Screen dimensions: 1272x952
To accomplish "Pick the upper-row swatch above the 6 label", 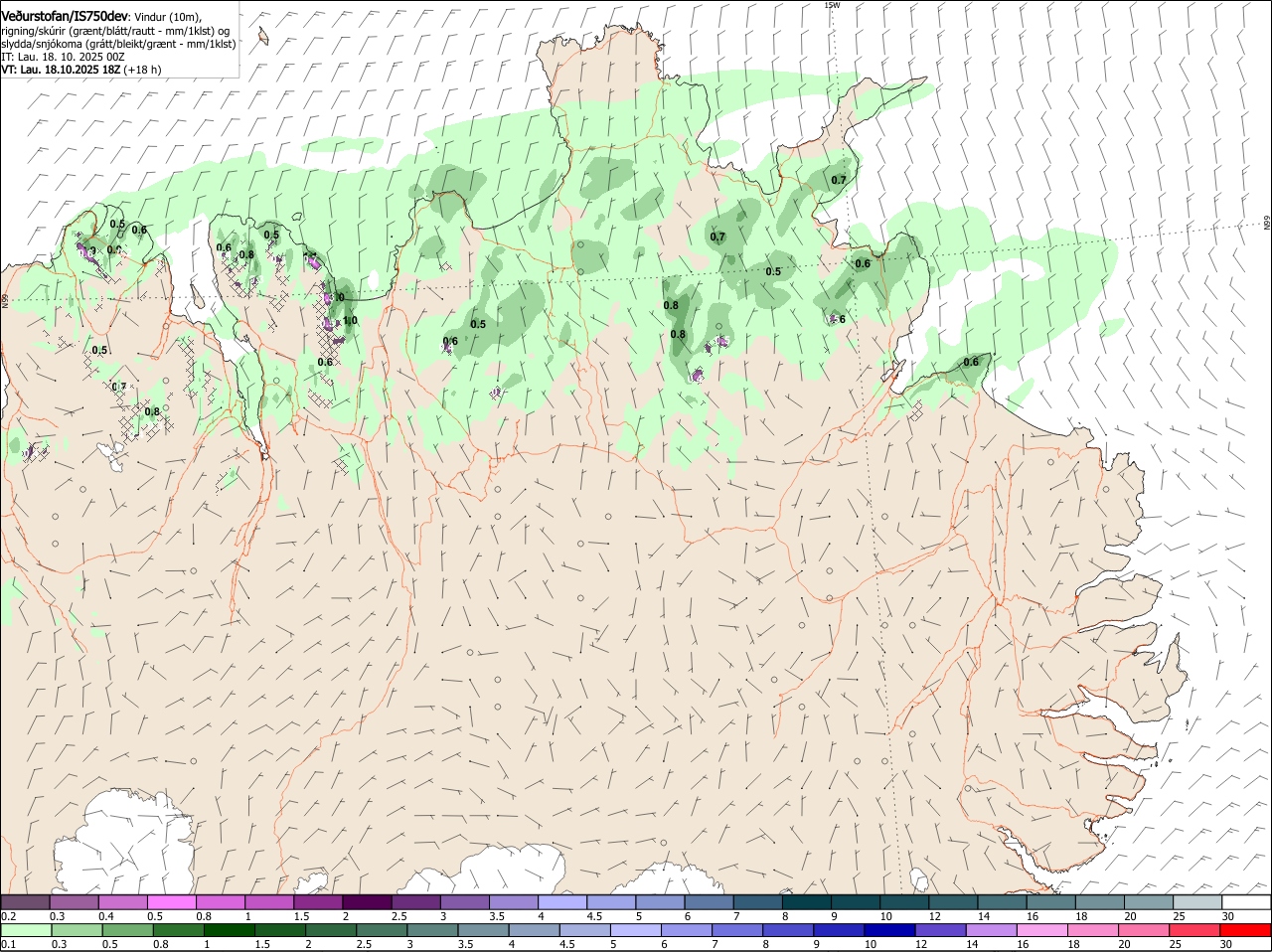I will pyautogui.click(x=709, y=902).
